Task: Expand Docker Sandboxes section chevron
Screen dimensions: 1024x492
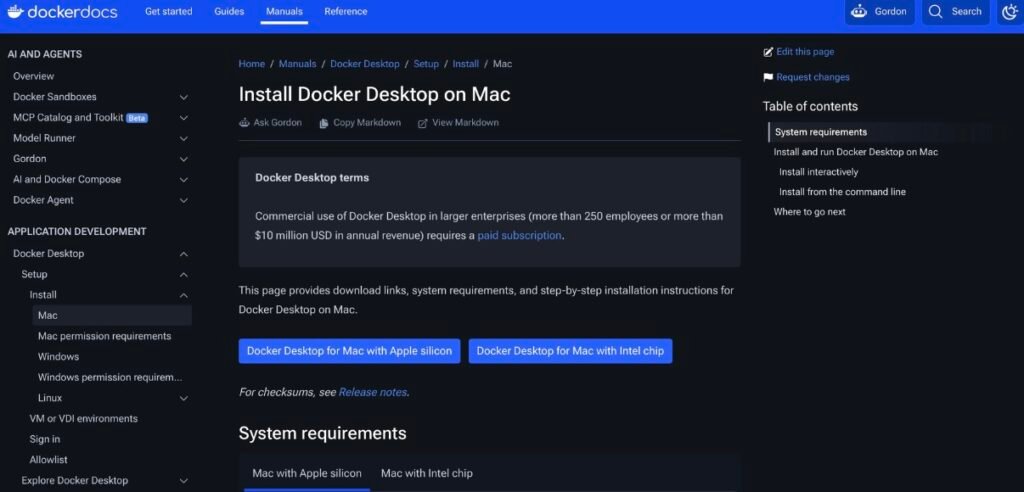Action: [184, 97]
